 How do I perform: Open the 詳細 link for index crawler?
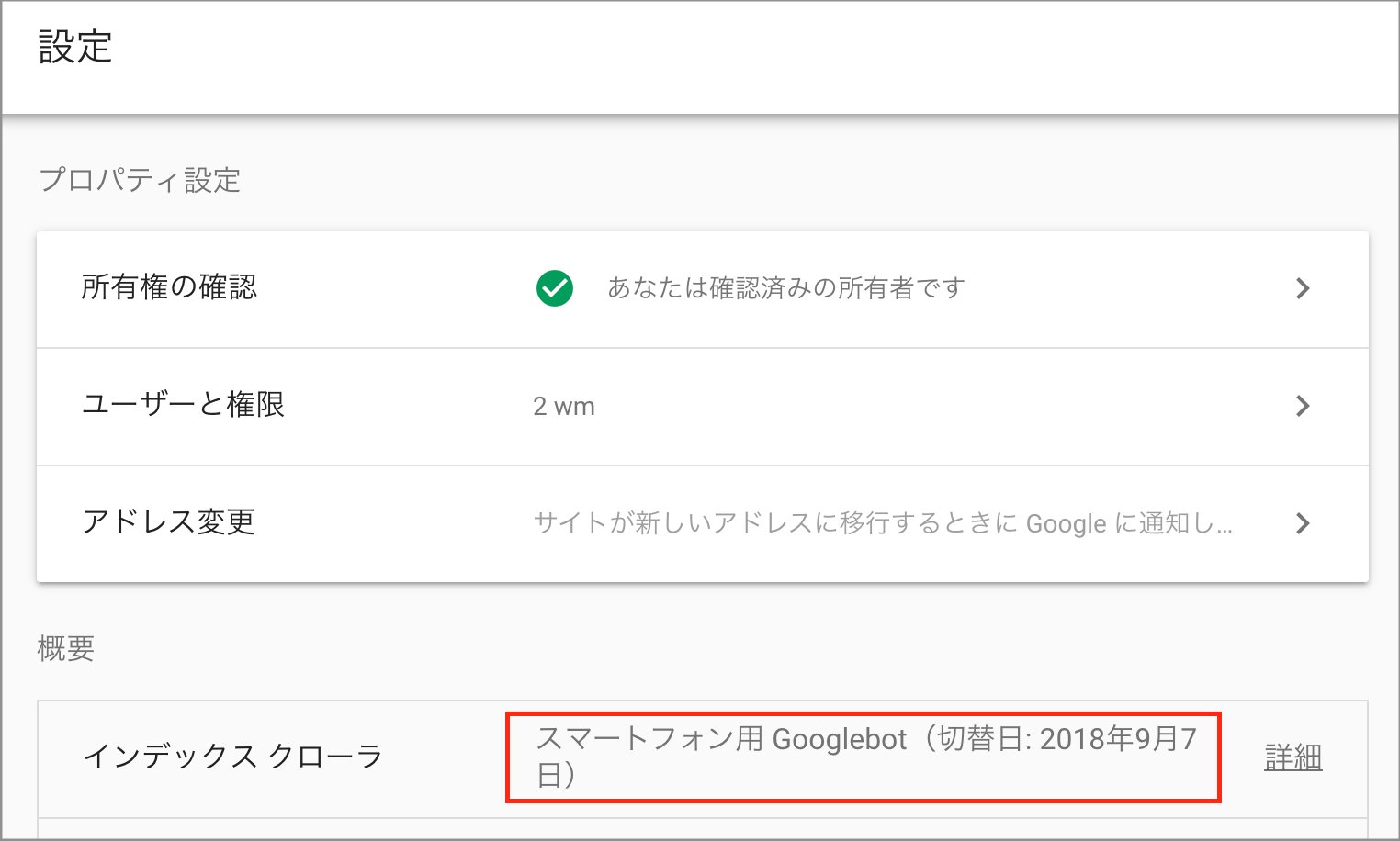(1293, 757)
